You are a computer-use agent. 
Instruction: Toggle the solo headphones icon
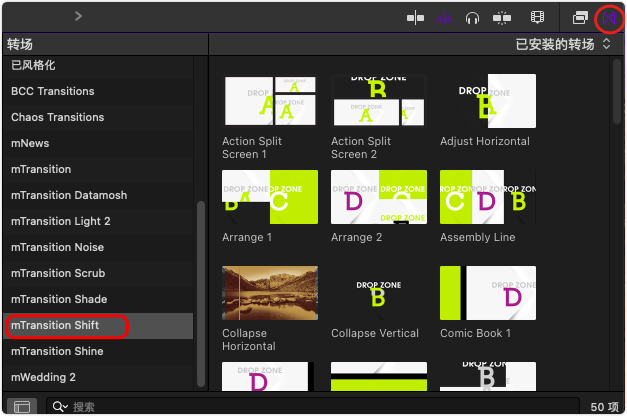click(x=472, y=18)
